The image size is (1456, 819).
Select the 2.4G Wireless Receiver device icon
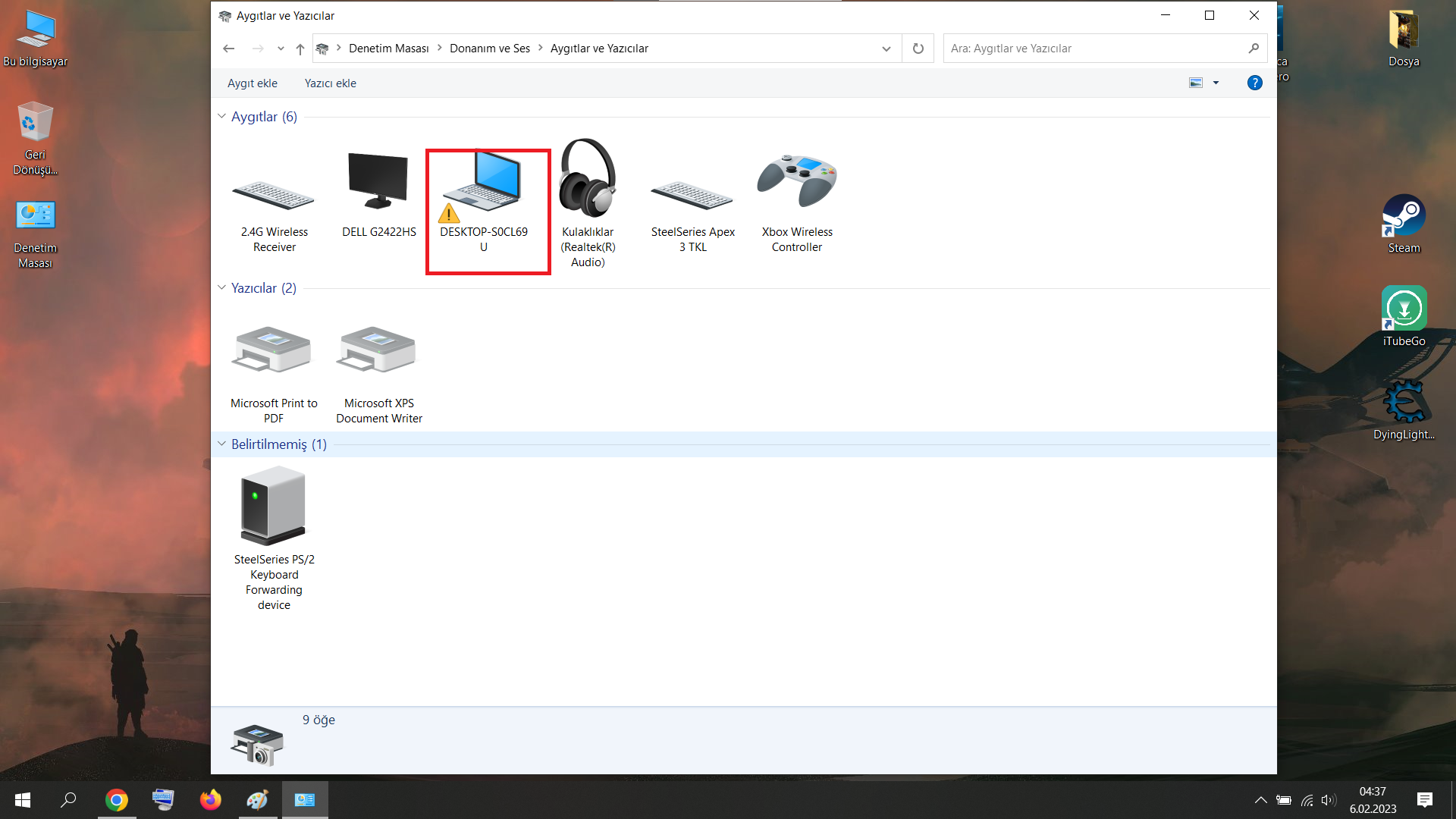[274, 196]
